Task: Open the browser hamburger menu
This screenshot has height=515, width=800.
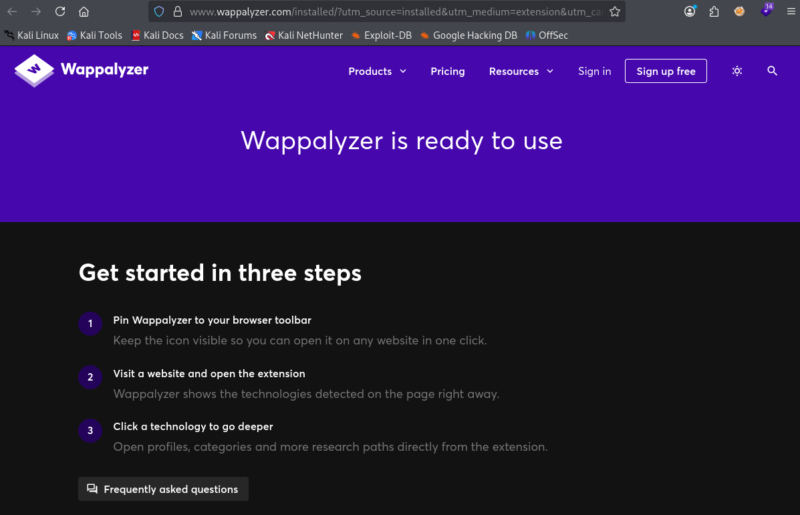Action: (791, 11)
